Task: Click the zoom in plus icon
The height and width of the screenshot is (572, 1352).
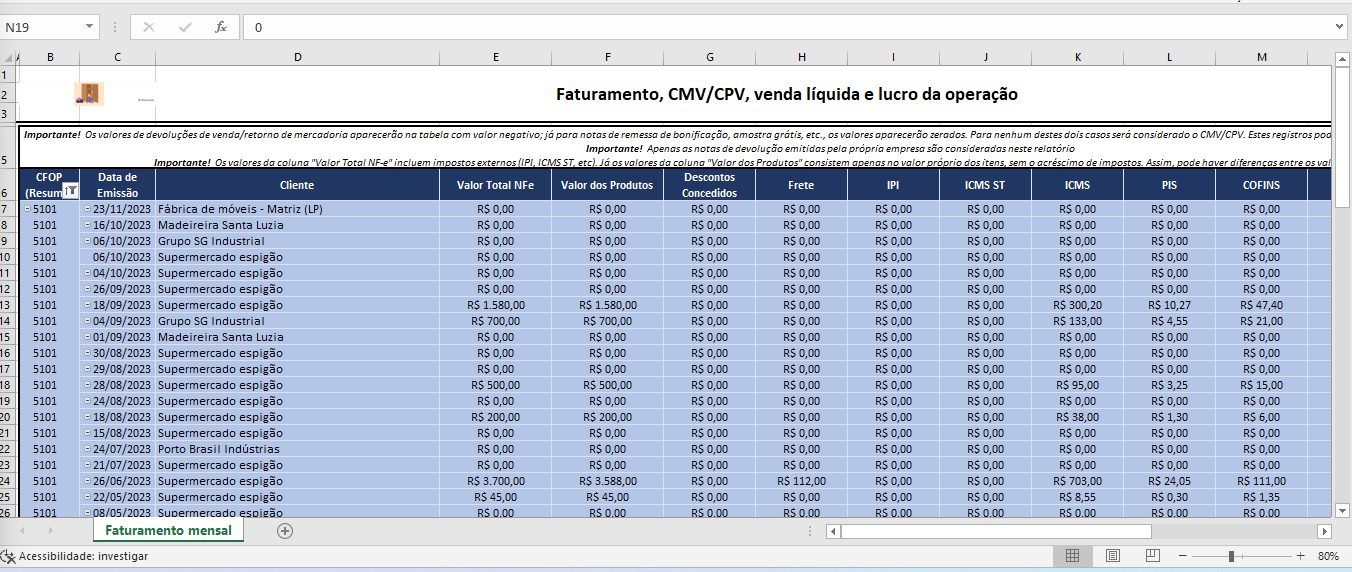Action: (1300, 556)
